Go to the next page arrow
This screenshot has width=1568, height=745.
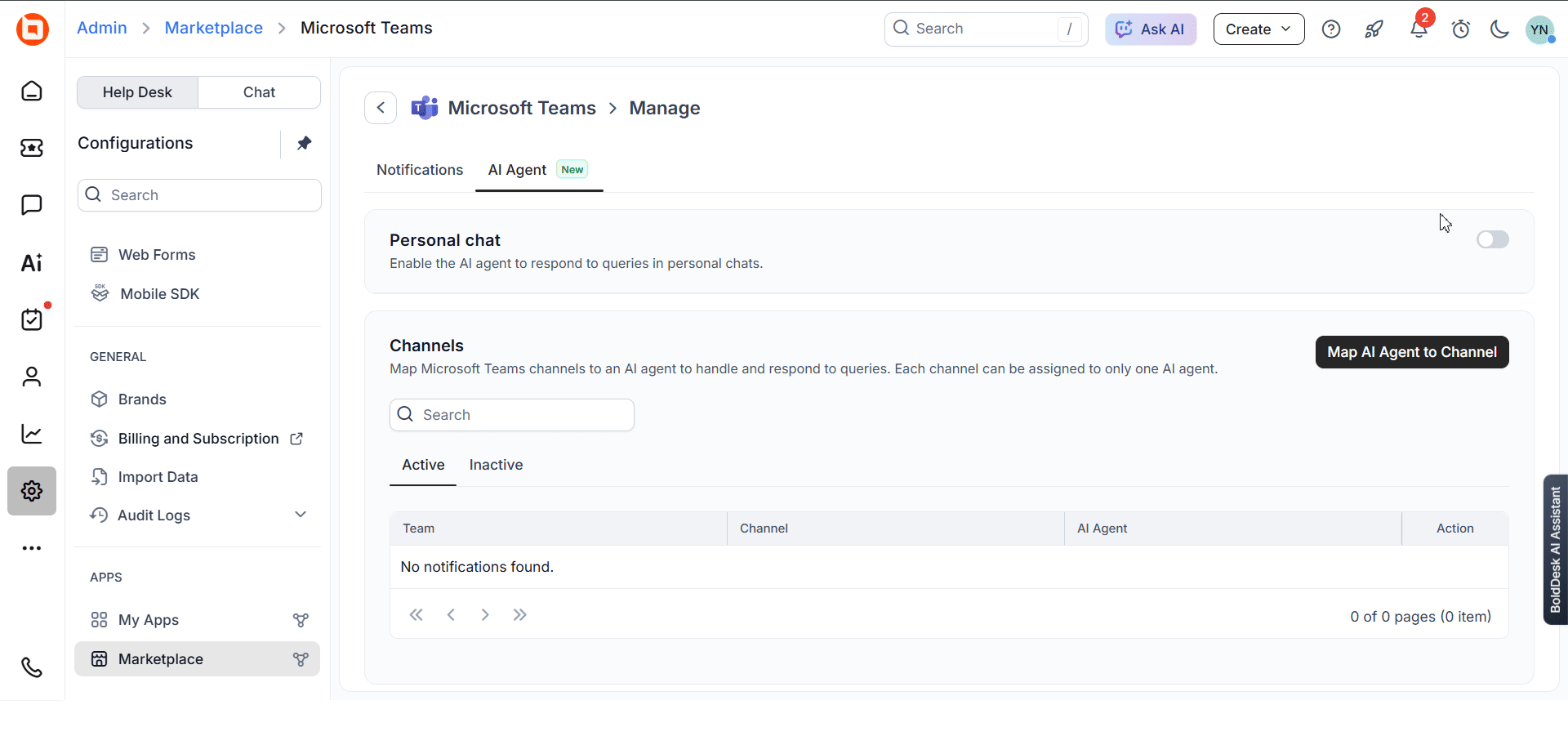(x=485, y=615)
